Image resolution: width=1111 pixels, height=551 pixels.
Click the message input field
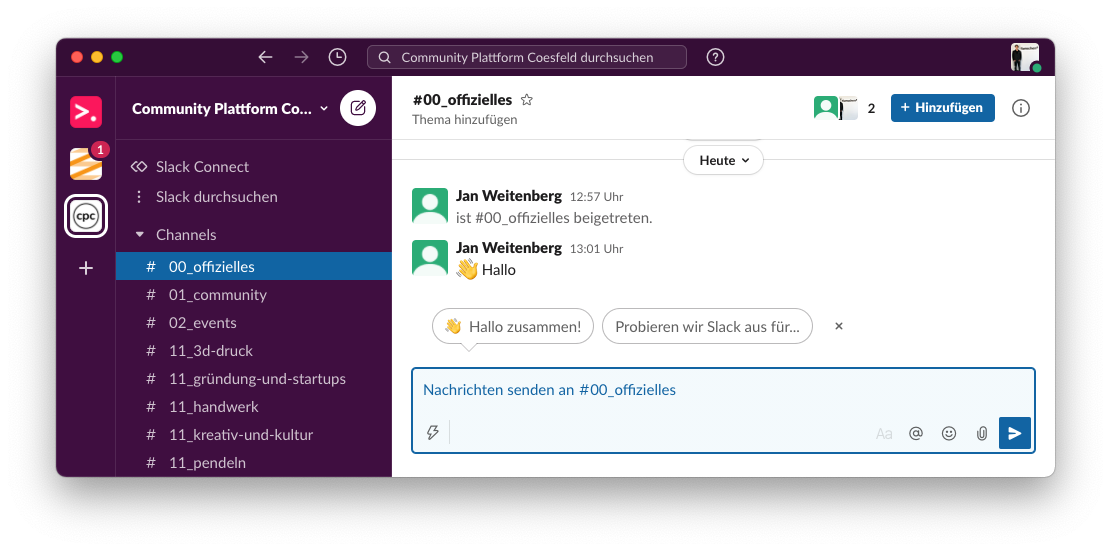coord(723,390)
